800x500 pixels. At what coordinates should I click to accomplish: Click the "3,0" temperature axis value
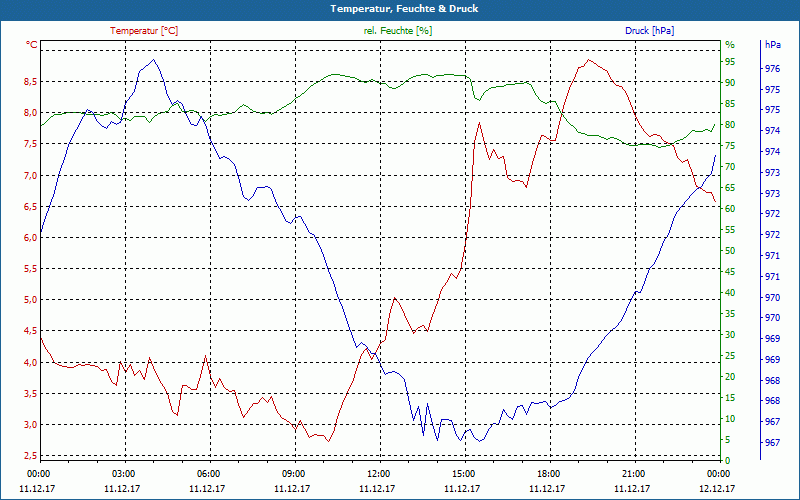[x=31, y=425]
